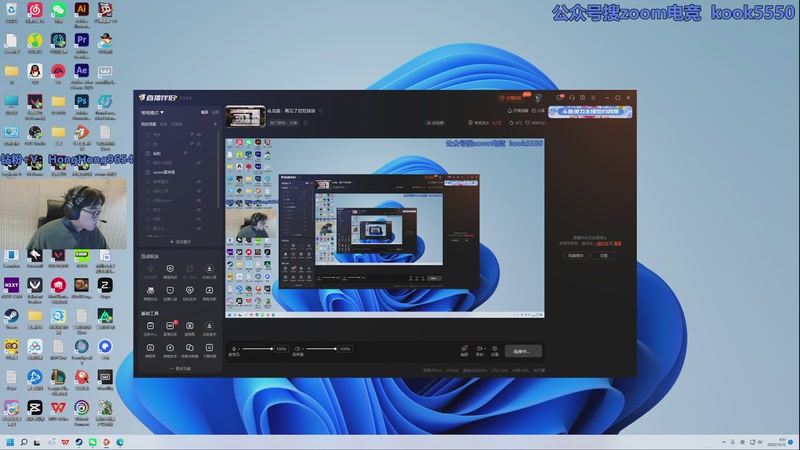Open Adobe Illustrator from the desktop

(x=82, y=10)
